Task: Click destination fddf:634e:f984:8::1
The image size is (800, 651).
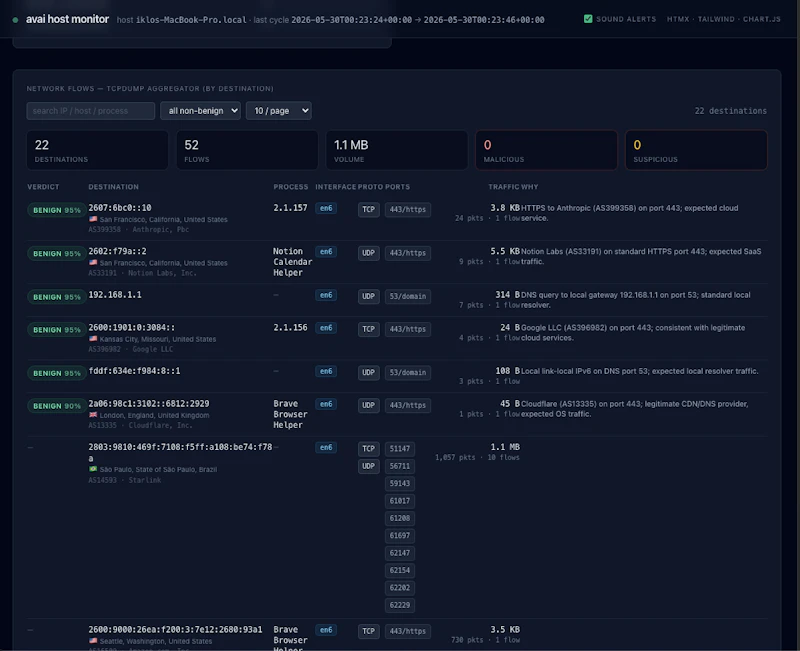Action: [134, 371]
